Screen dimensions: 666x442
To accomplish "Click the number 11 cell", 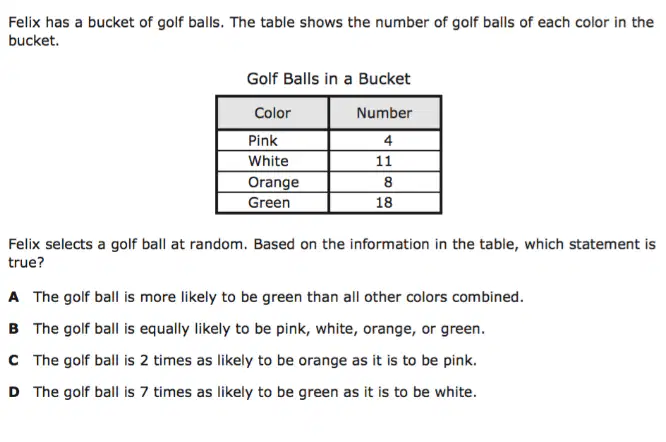I will (x=384, y=161).
